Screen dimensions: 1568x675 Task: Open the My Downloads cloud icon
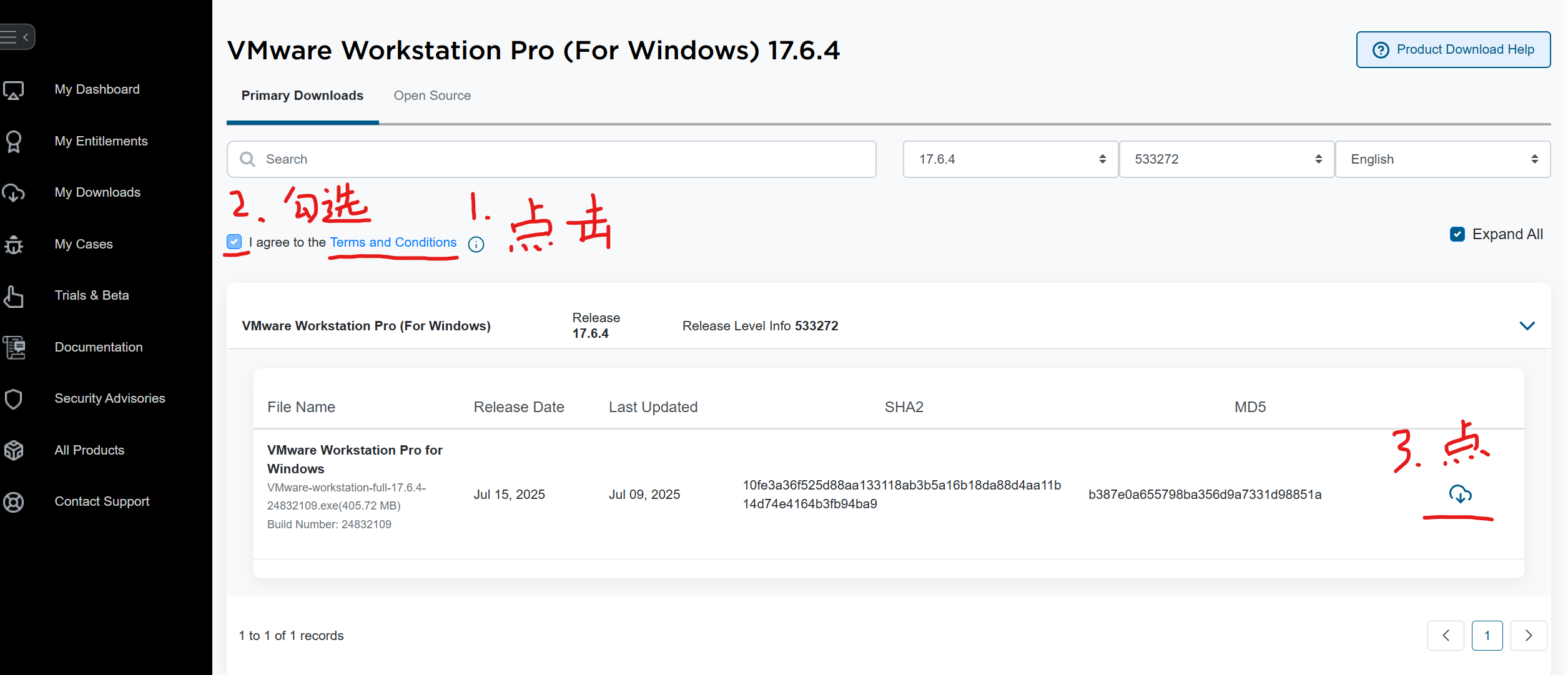click(14, 193)
